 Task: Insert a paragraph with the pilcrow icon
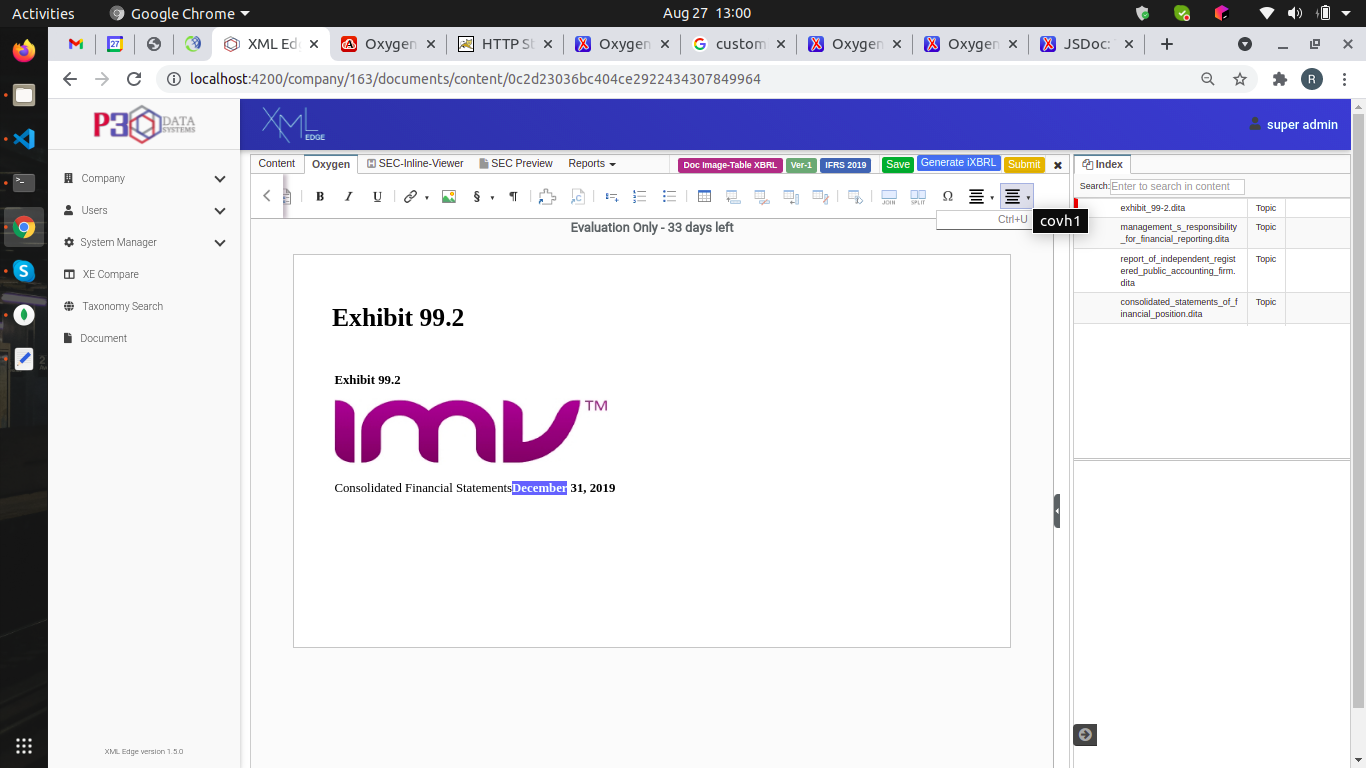(x=513, y=197)
